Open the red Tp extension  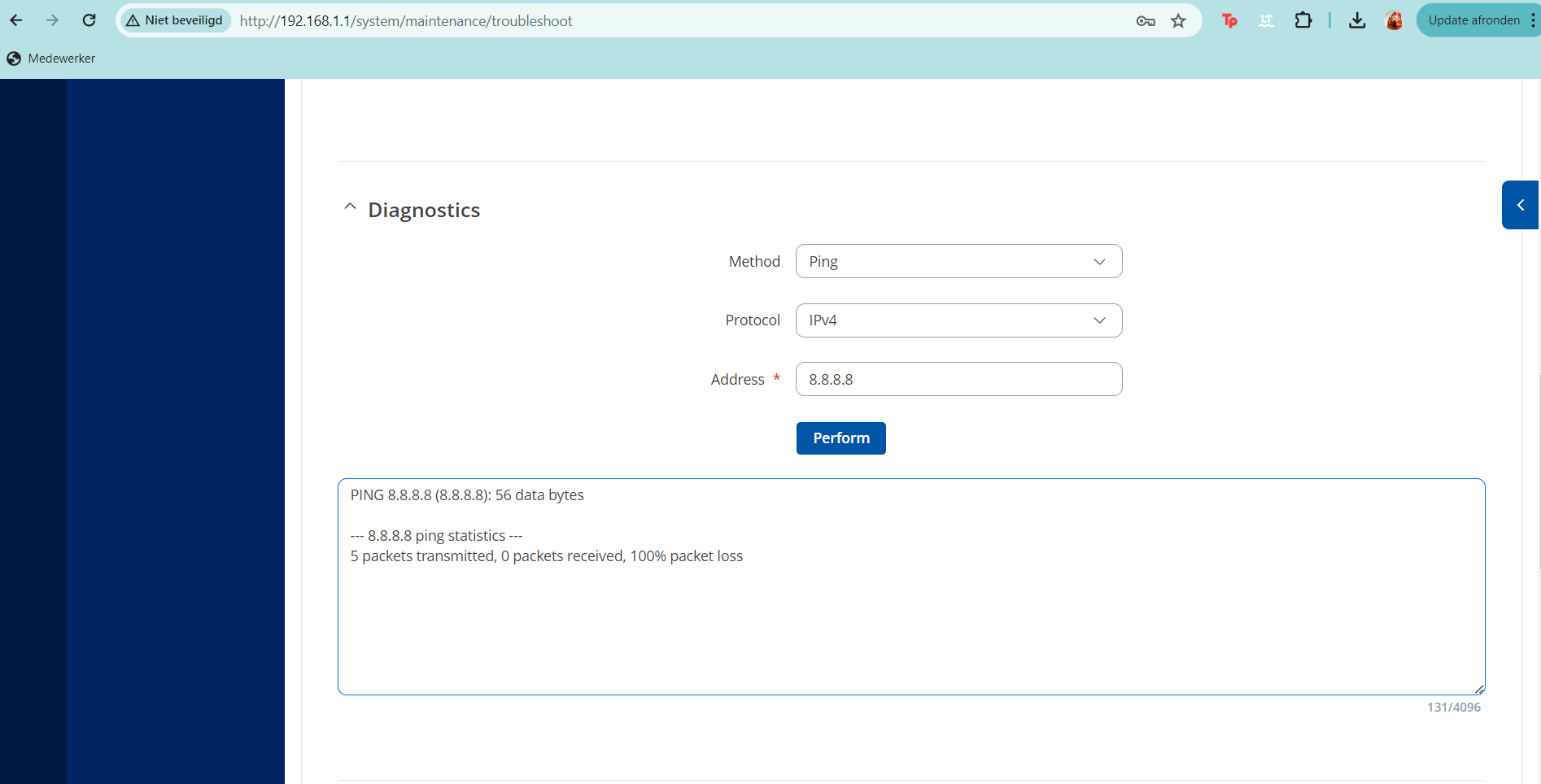coord(1230,21)
